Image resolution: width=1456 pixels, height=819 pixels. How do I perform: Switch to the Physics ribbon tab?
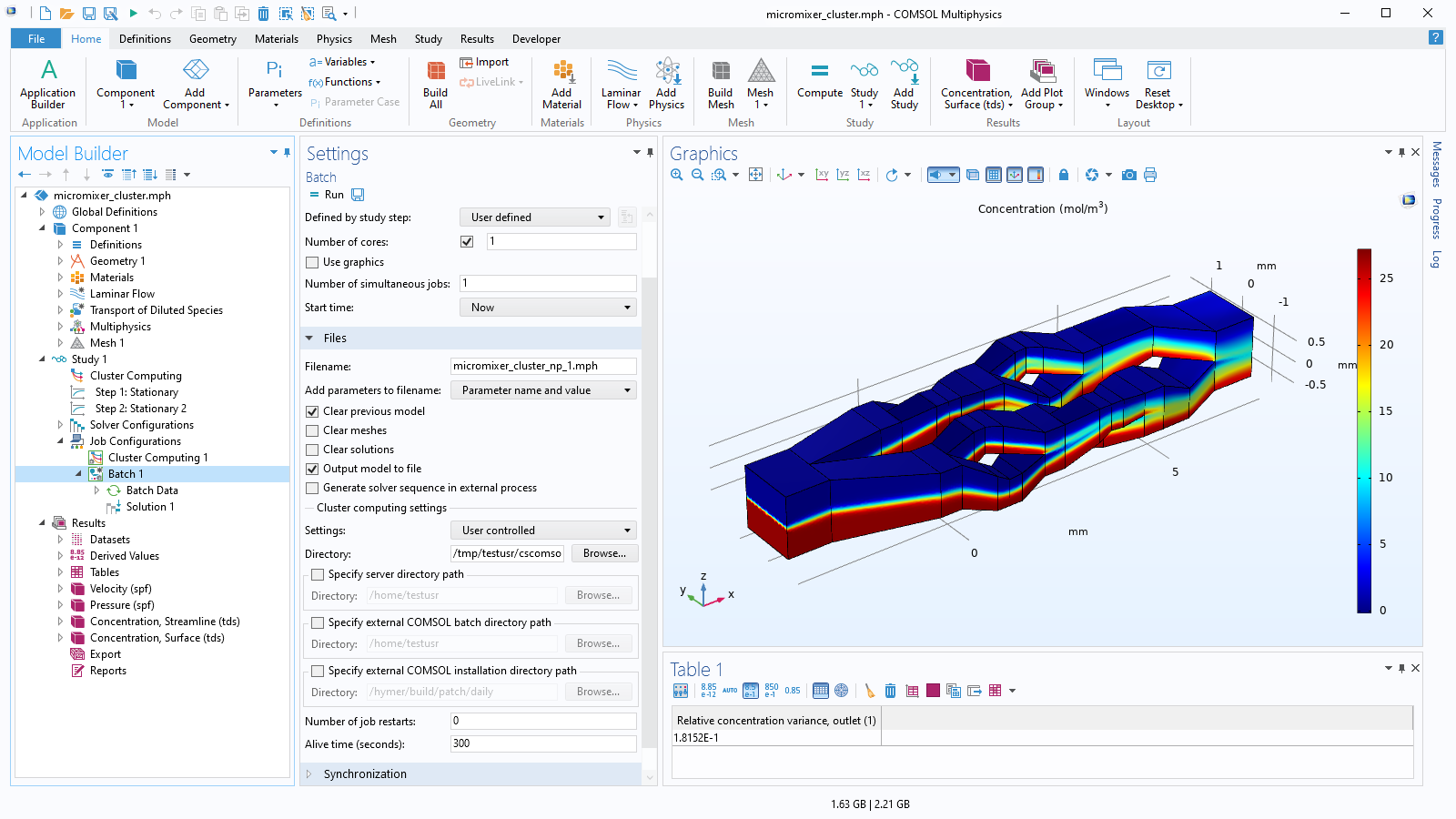tap(334, 39)
